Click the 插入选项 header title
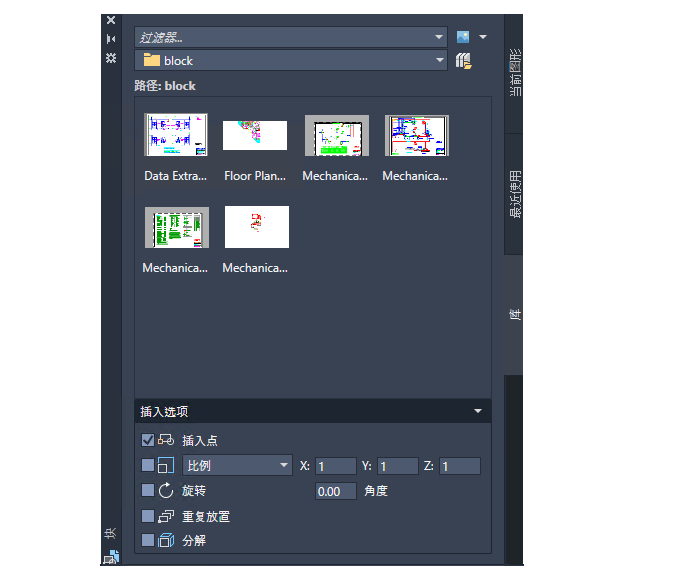Image resolution: width=697 pixels, height=566 pixels. pos(164,412)
